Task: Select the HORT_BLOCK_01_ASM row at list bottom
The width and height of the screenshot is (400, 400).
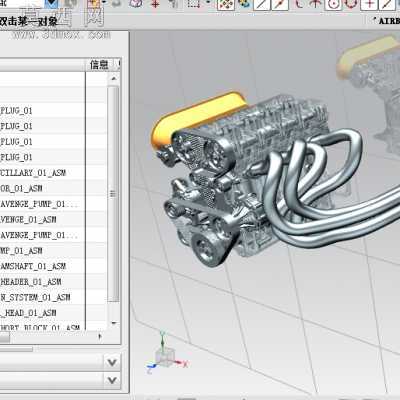Action: pos(42,327)
